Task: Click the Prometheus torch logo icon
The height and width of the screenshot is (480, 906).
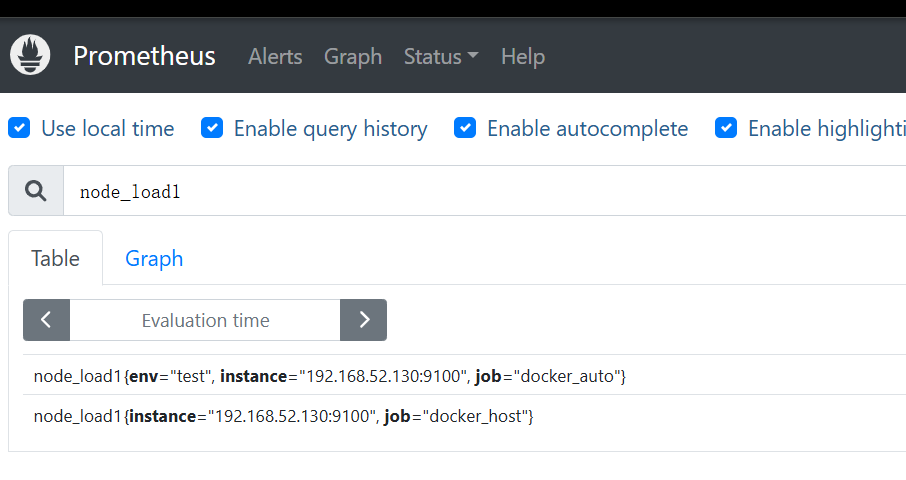Action: pos(30,55)
